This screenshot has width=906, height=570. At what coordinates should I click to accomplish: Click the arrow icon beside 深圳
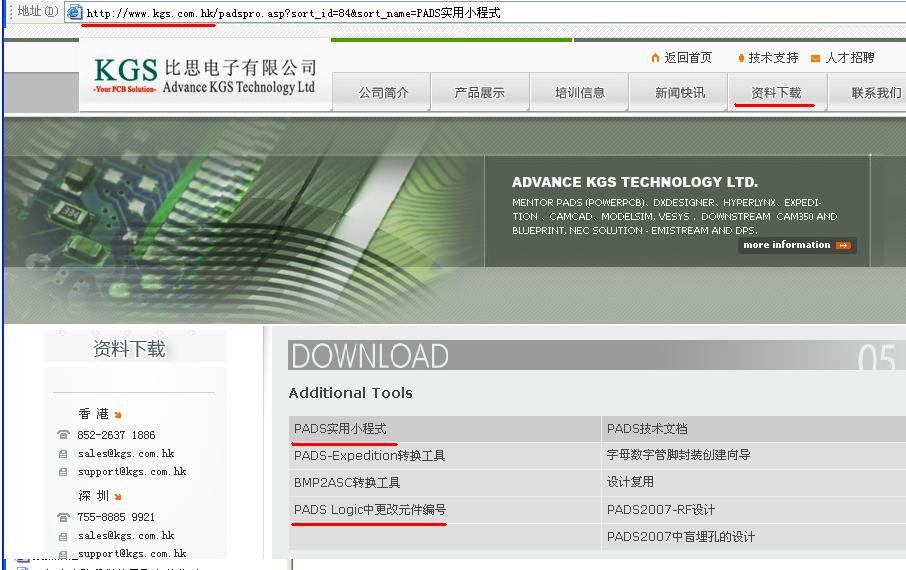(118, 497)
